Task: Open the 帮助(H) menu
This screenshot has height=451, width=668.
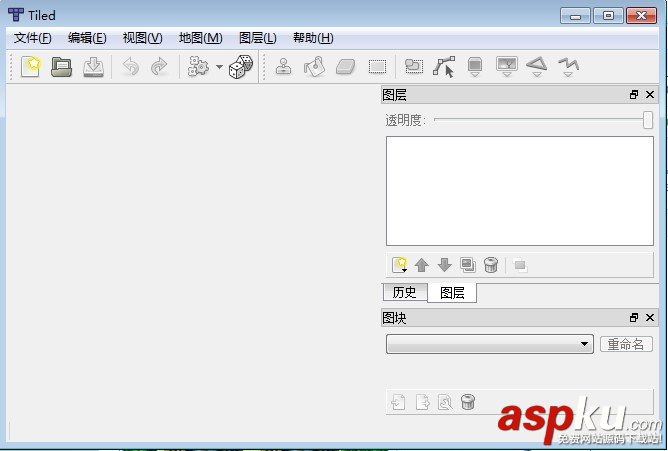Action: [313, 38]
